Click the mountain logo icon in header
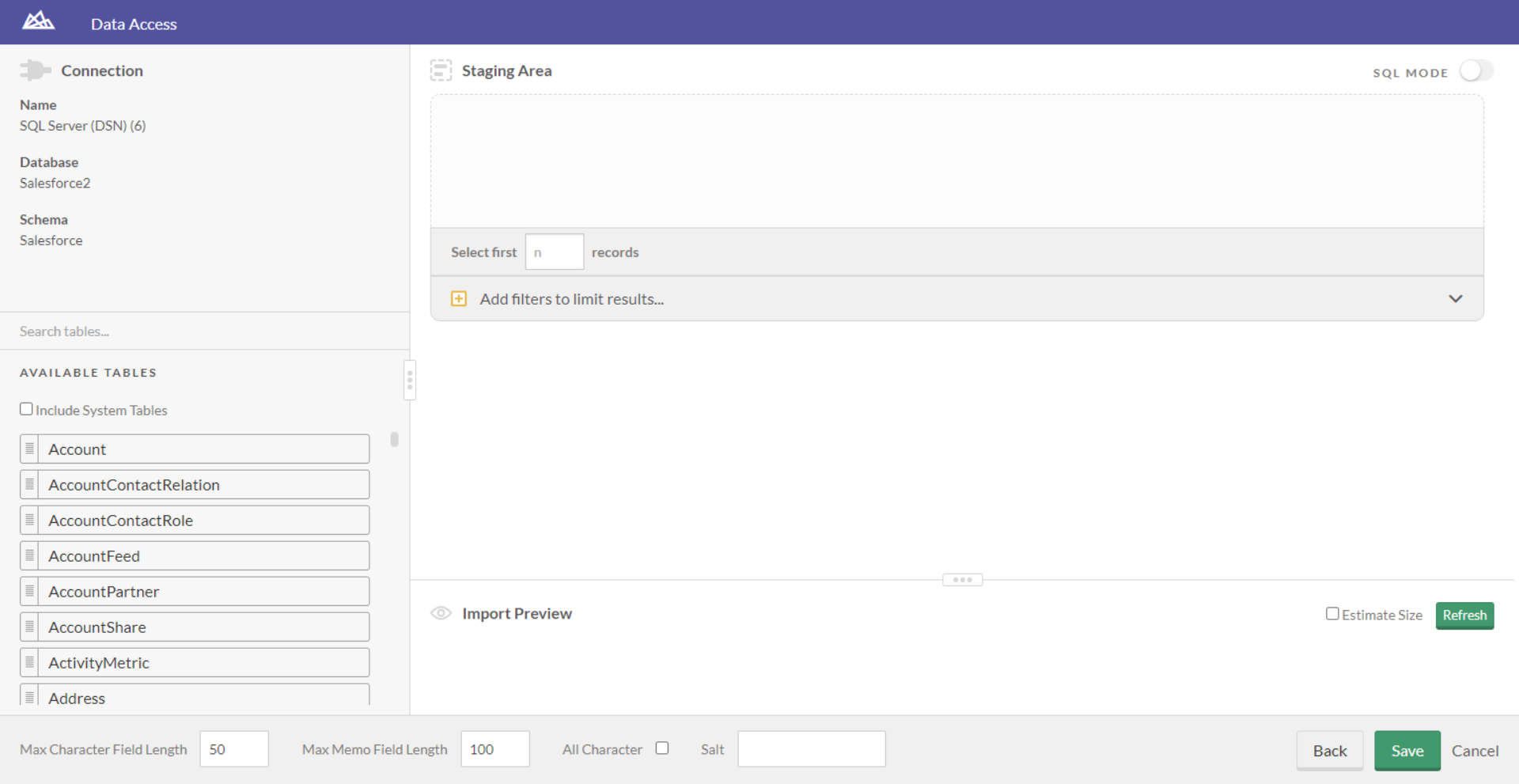1519x784 pixels. pyautogui.click(x=38, y=21)
